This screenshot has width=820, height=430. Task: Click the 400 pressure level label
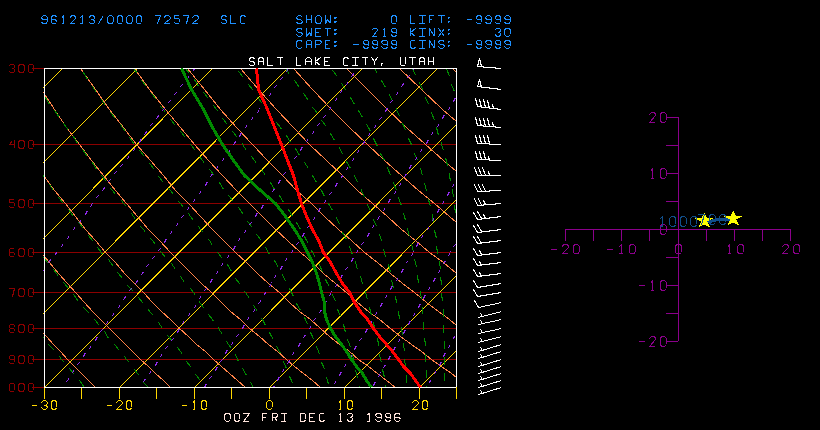coord(21,144)
